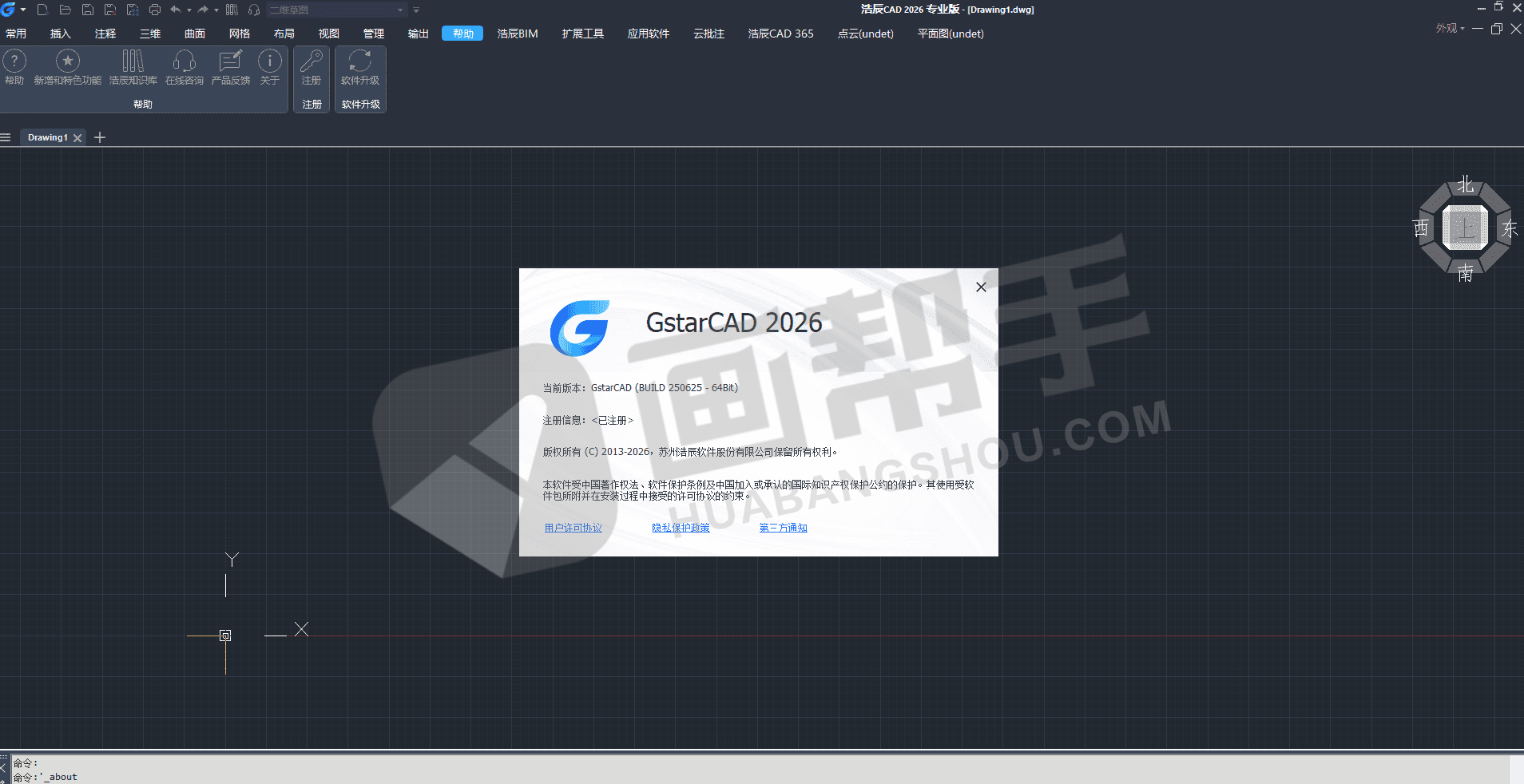Click the 软件升级 refresh icon
Viewport: 1524px width, 784px height.
pos(360,67)
